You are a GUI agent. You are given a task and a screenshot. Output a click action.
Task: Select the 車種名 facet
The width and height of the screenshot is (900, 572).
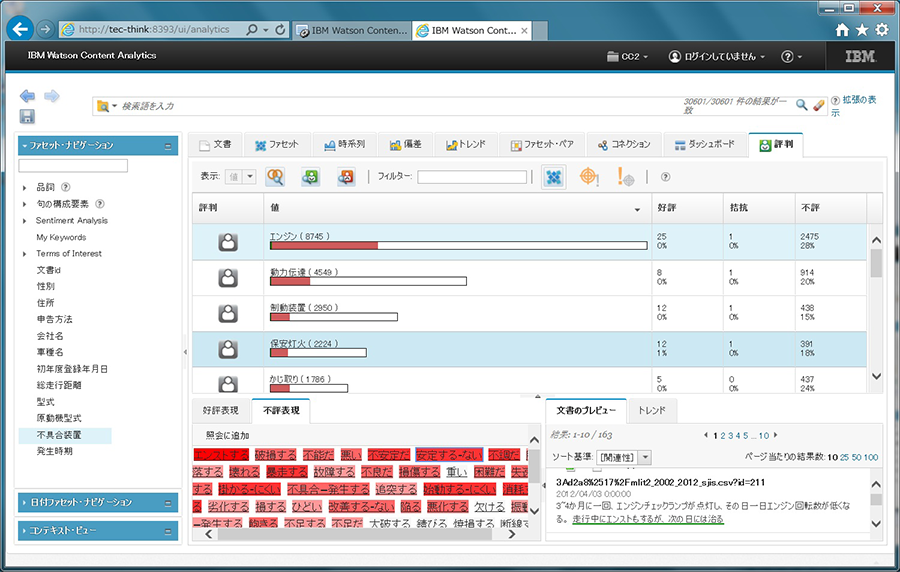click(50, 352)
